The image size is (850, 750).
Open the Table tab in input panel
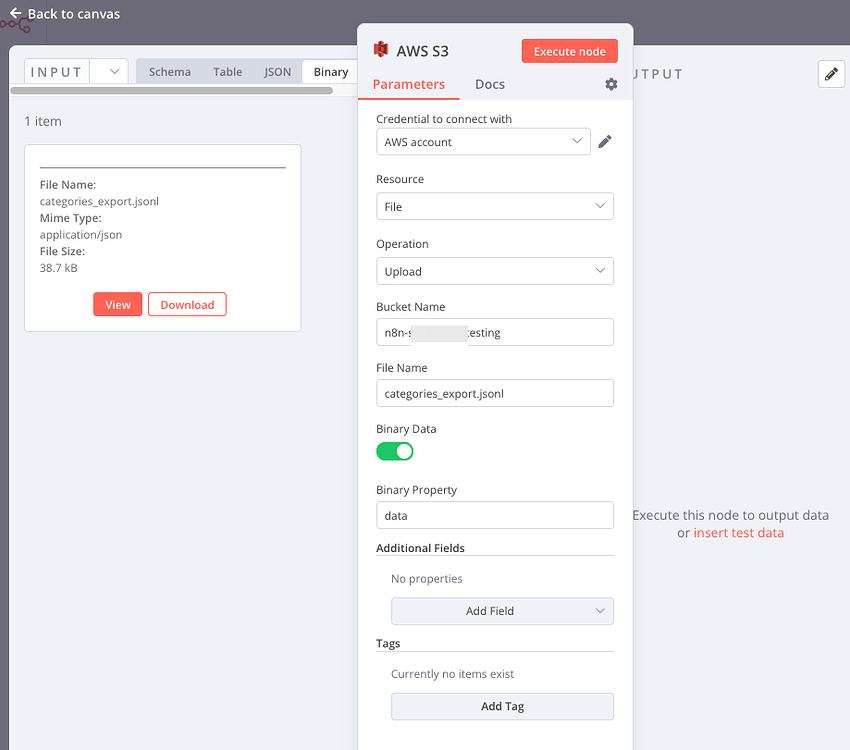pyautogui.click(x=227, y=71)
